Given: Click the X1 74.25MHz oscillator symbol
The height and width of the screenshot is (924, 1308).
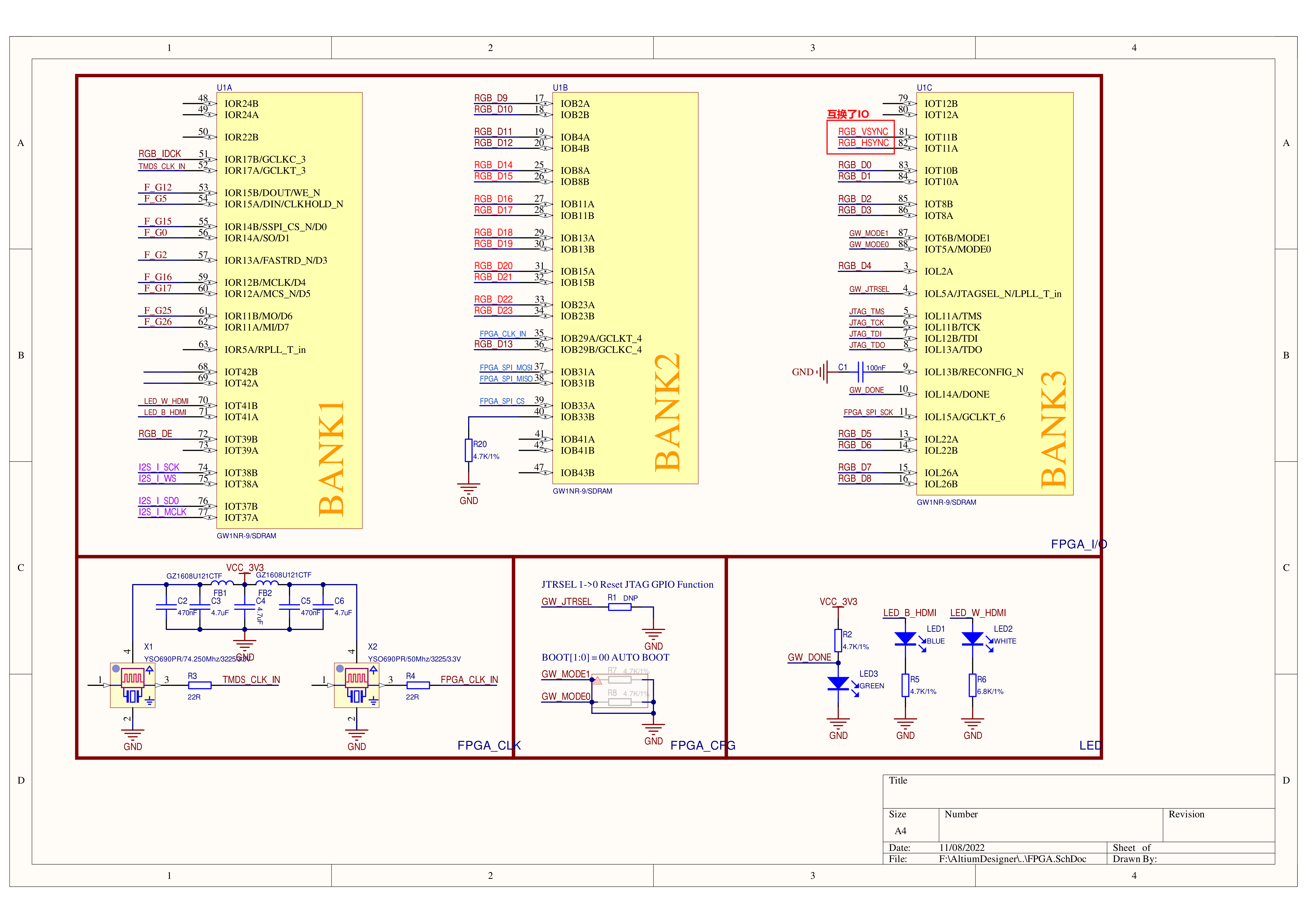Looking at the screenshot, I should [132, 685].
